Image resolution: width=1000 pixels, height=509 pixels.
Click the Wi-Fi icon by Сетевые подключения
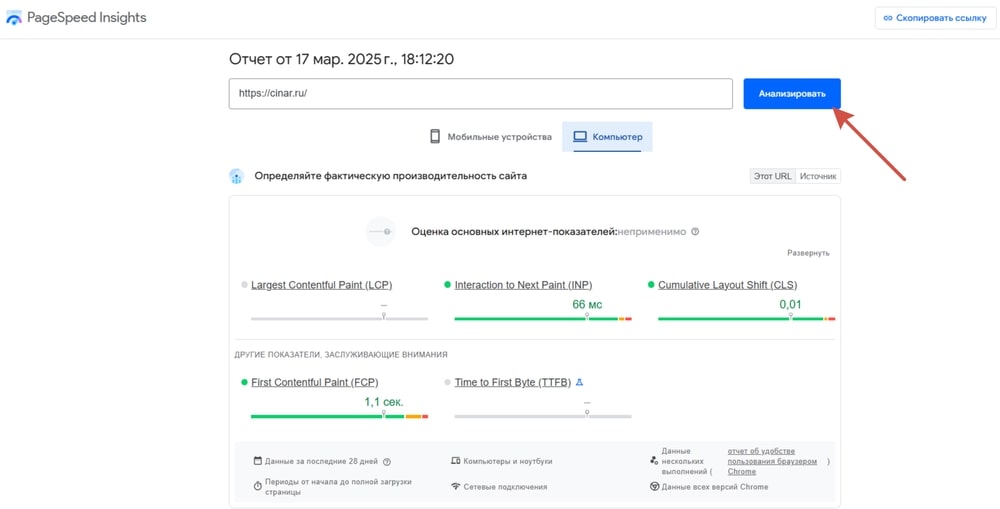click(x=455, y=487)
